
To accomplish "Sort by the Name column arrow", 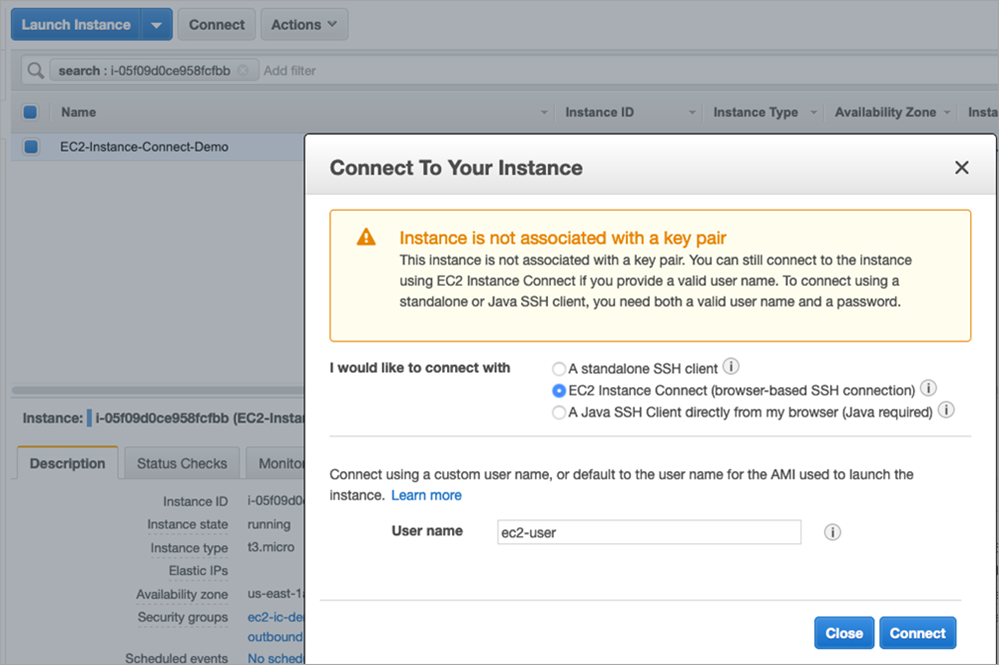I will tap(544, 113).
